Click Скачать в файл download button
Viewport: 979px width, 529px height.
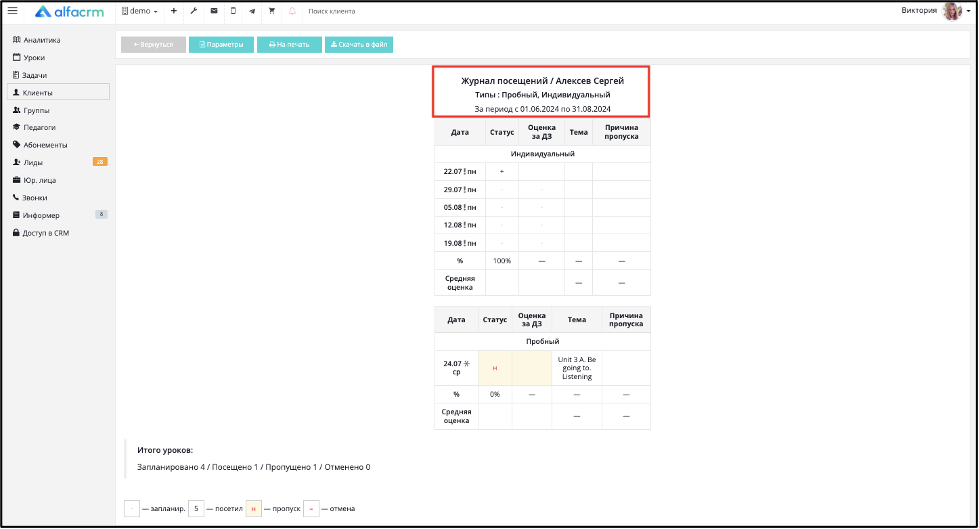[x=359, y=44]
